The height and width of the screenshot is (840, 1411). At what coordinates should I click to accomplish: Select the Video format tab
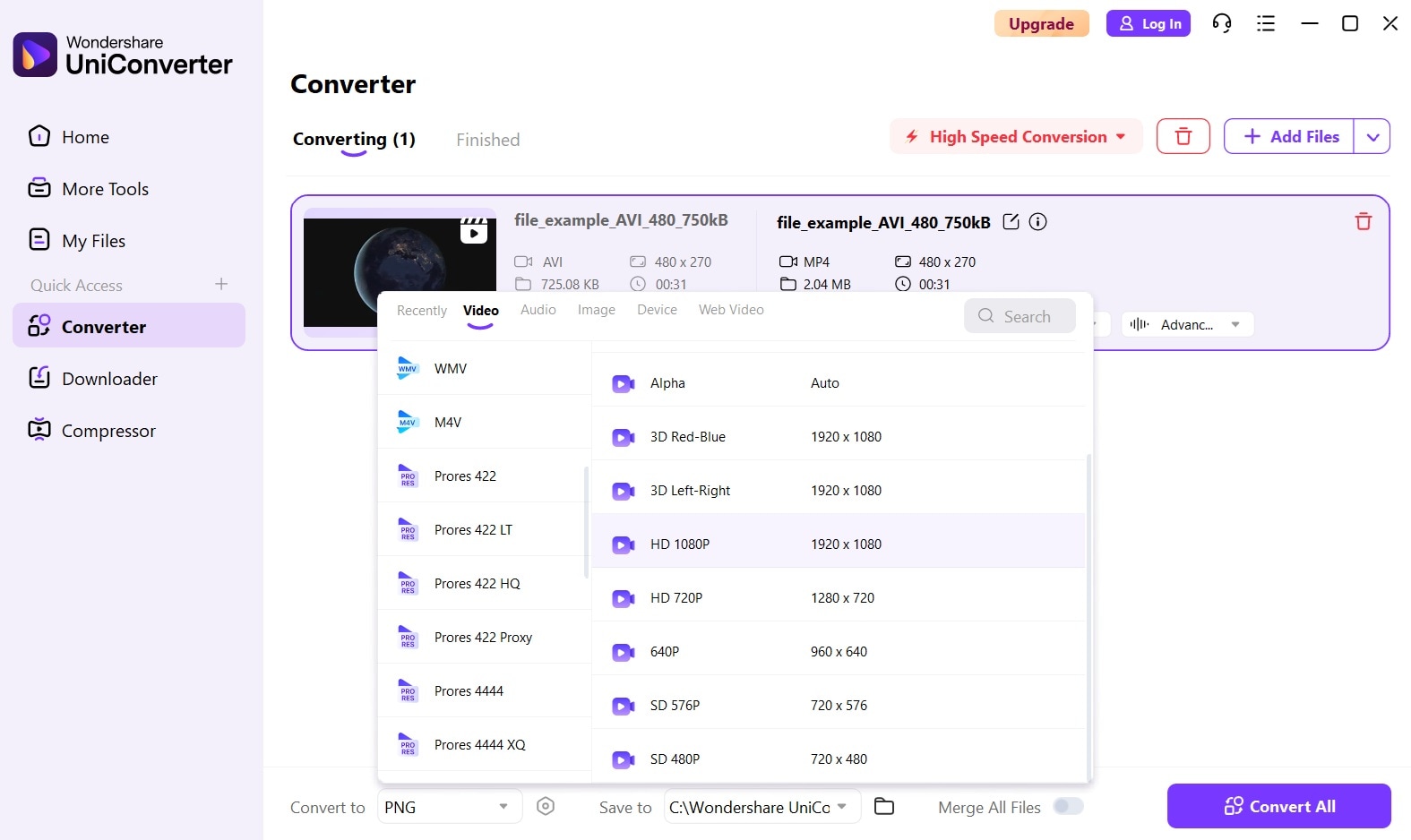pos(481,311)
